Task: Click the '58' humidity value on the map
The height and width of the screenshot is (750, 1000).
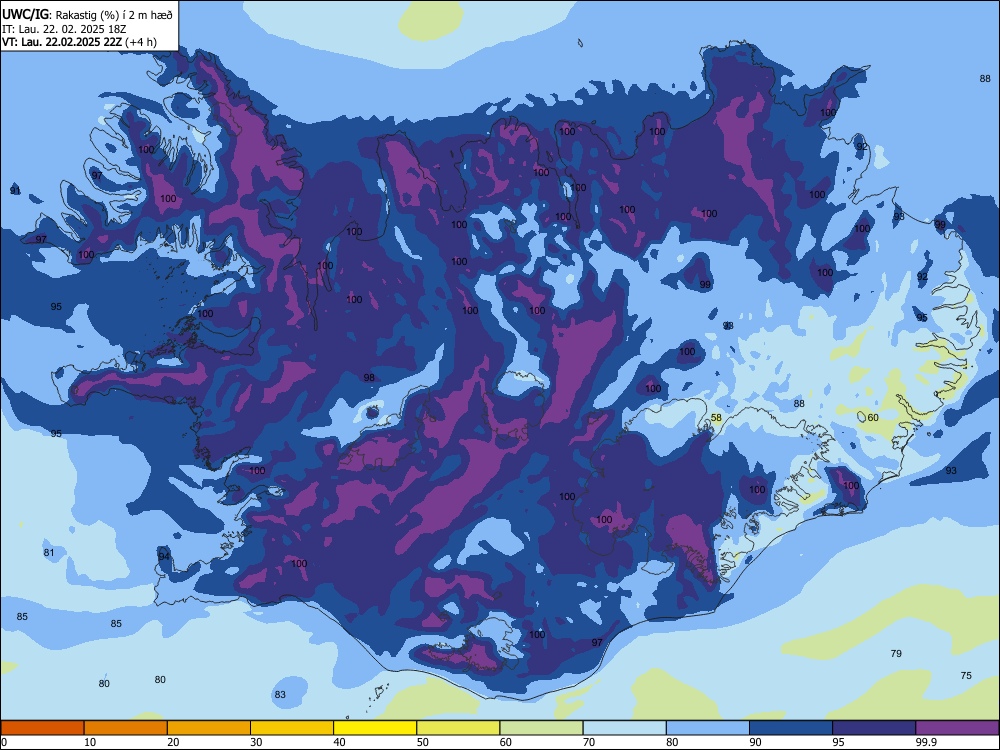Action: click(x=716, y=418)
